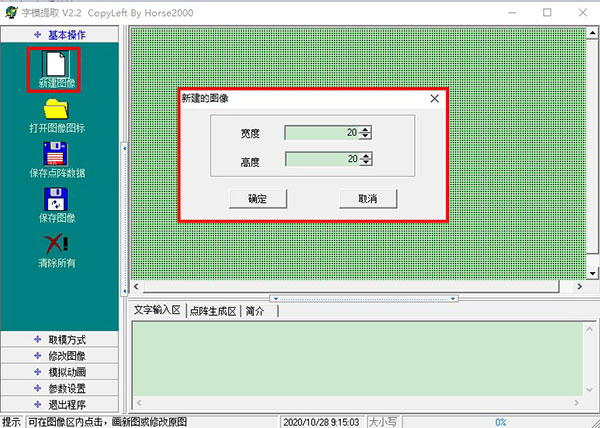Image resolution: width=600 pixels, height=428 pixels.
Task: Increase 高度 value with up arrow
Action: point(366,154)
